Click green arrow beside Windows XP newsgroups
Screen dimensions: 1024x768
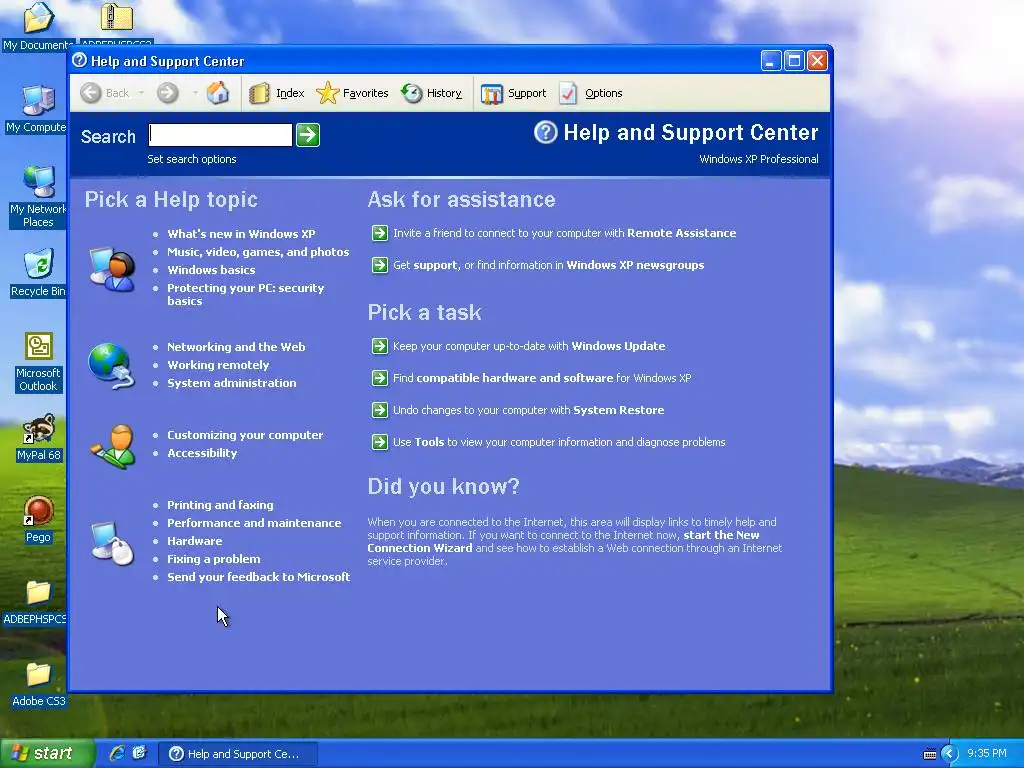point(380,265)
